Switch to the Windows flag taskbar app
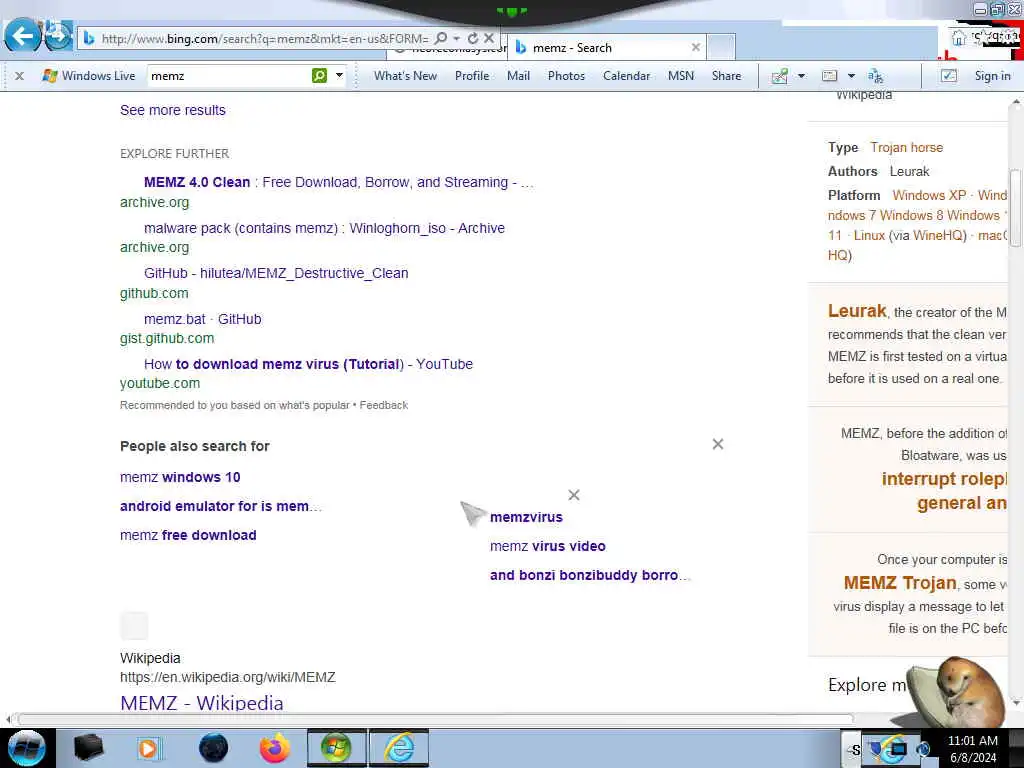The image size is (1024, 768). [x=336, y=748]
